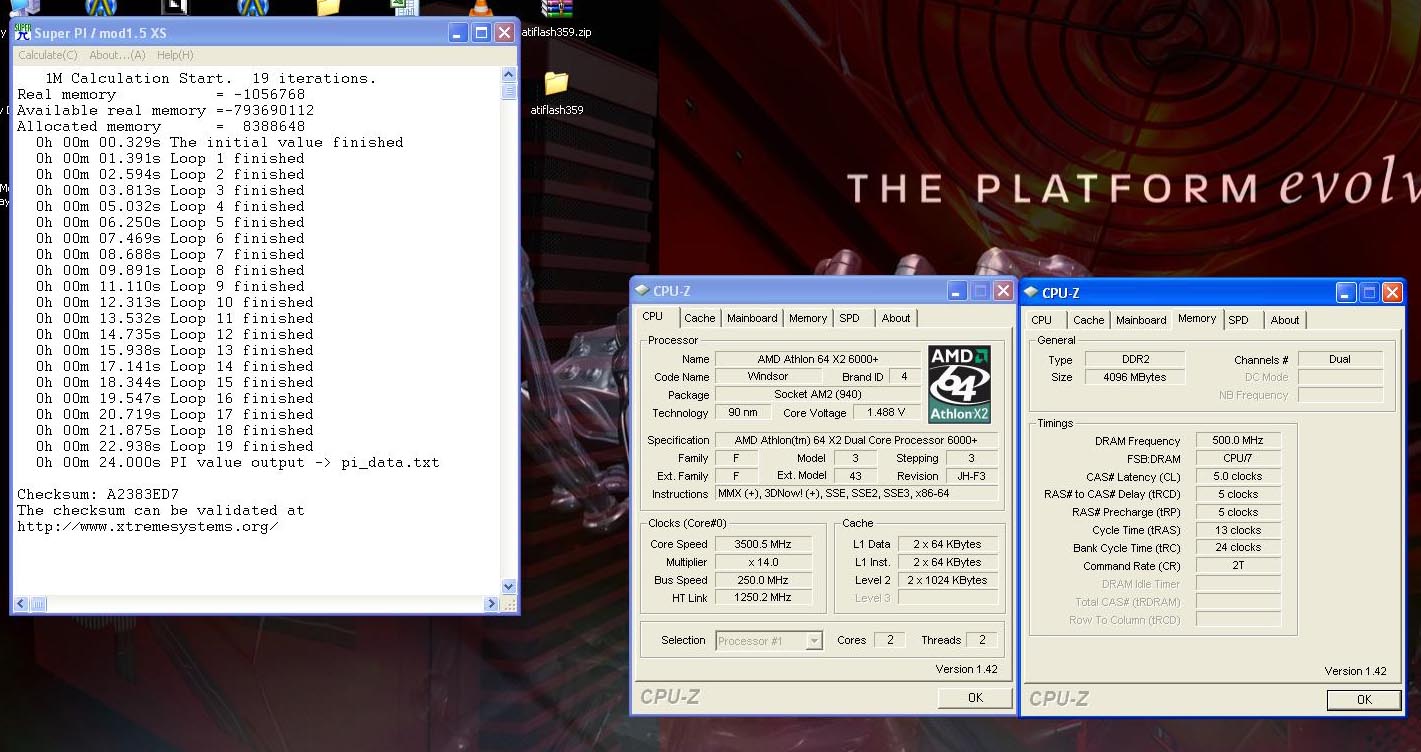Click the 'http://www.xtremesystems.org/' text
Screen dimensions: 1421x752
tap(148, 526)
